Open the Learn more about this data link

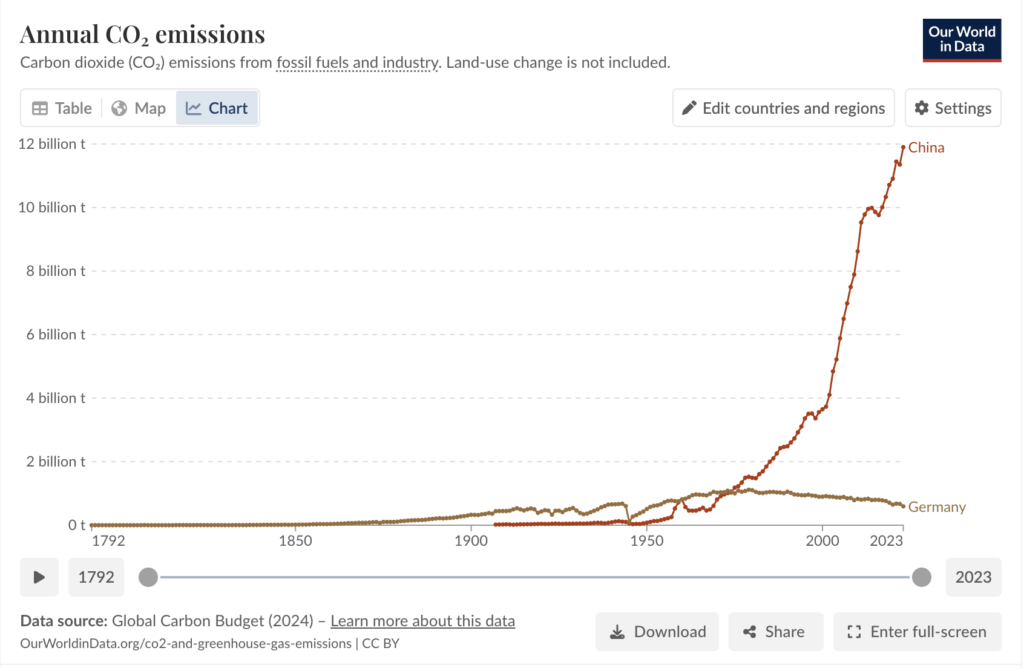point(422,621)
